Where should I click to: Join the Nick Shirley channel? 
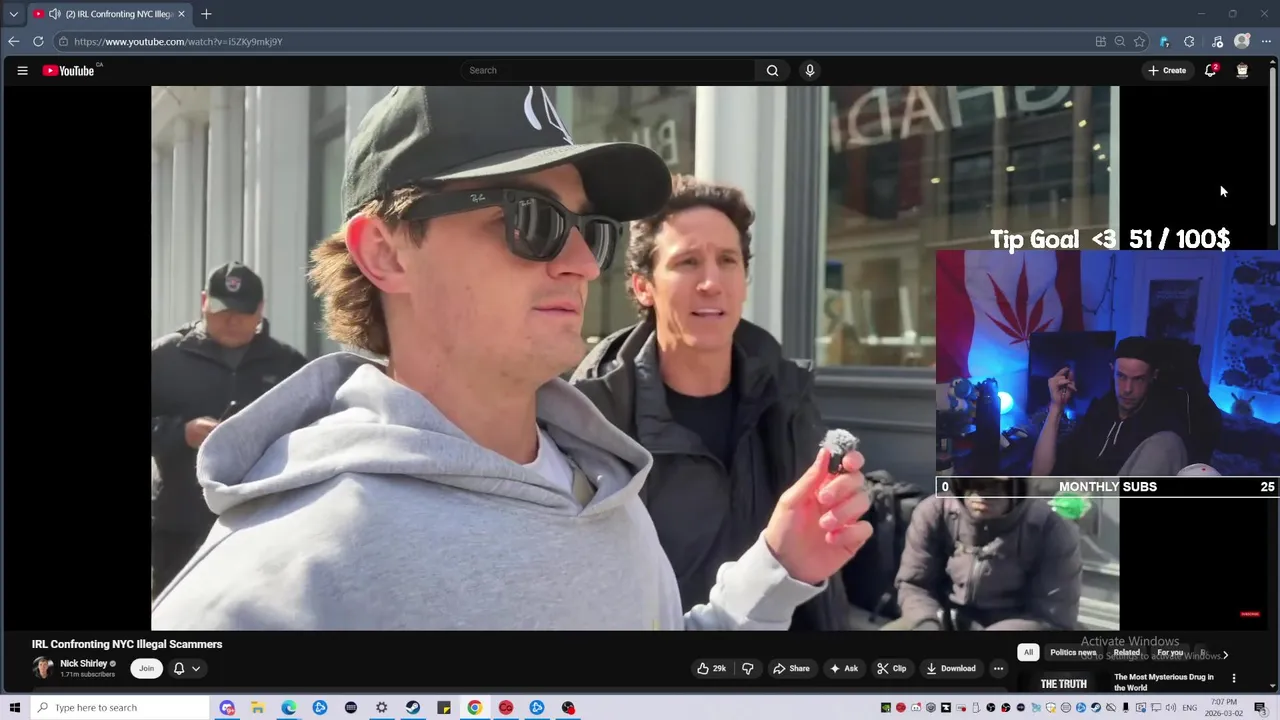point(146,668)
